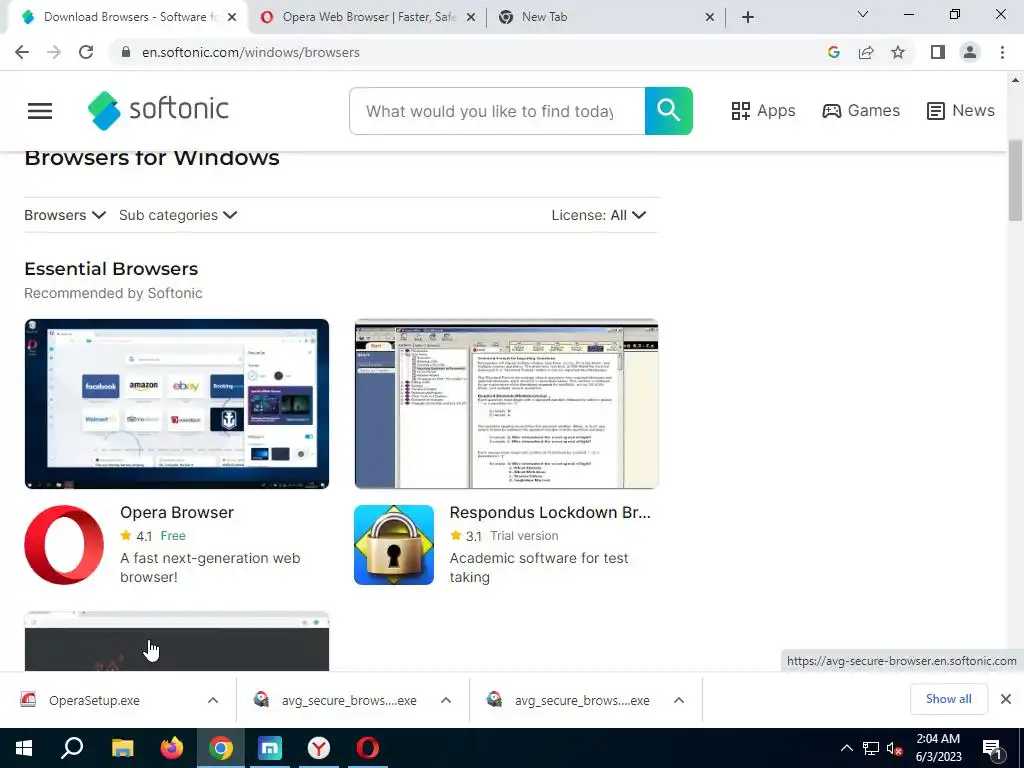Switch to Opera Web Browser tab
Screen dimensions: 1024x768
point(368,17)
